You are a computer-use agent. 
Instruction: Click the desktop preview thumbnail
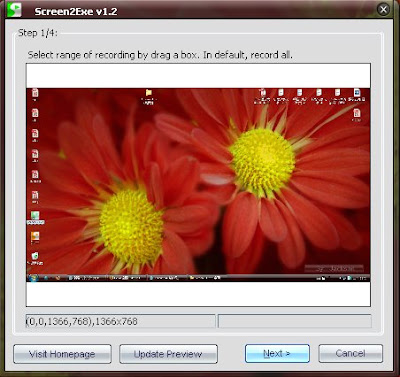tap(198, 185)
